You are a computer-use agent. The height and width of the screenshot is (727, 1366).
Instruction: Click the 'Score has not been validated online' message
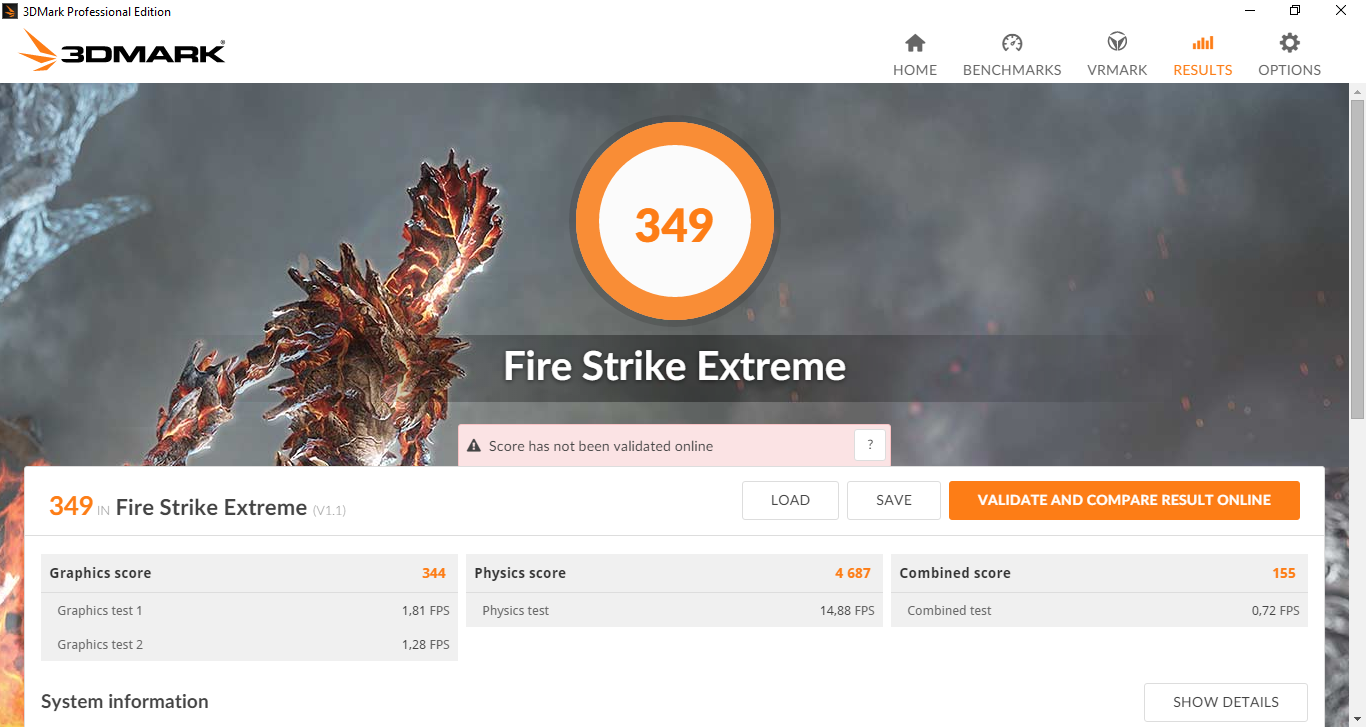click(601, 446)
